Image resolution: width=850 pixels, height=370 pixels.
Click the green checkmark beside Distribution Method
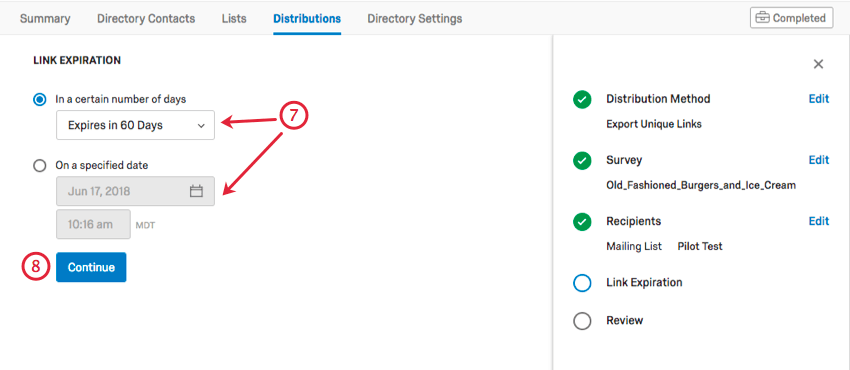[x=582, y=100]
